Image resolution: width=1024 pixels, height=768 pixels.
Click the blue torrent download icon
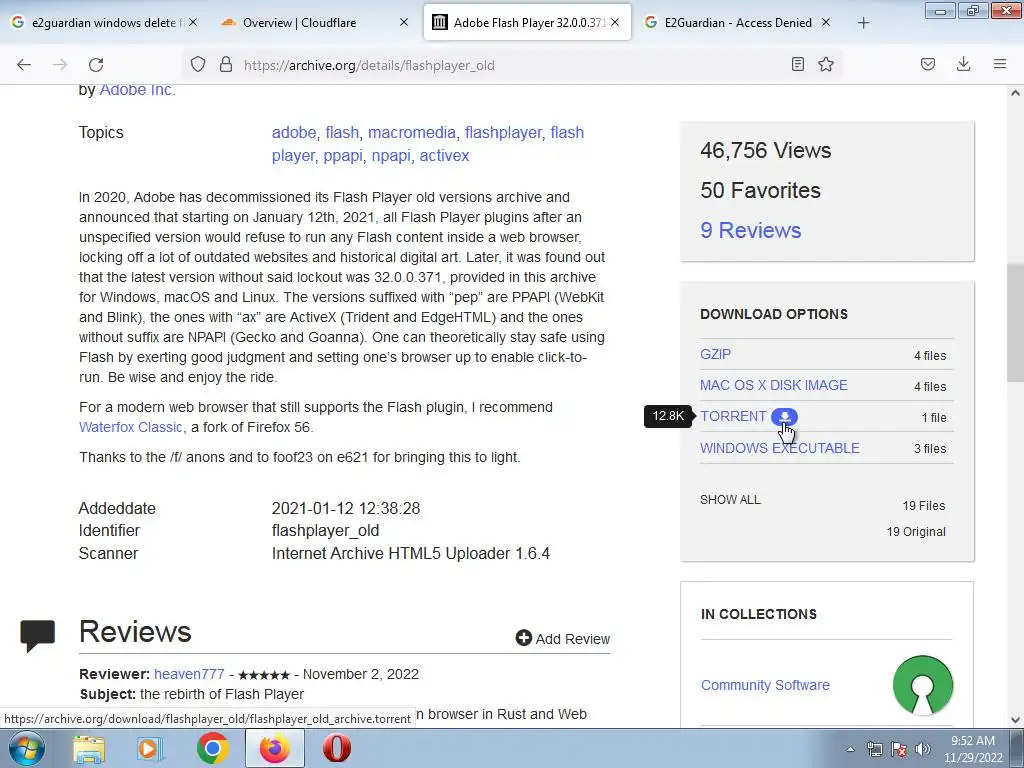pos(784,417)
